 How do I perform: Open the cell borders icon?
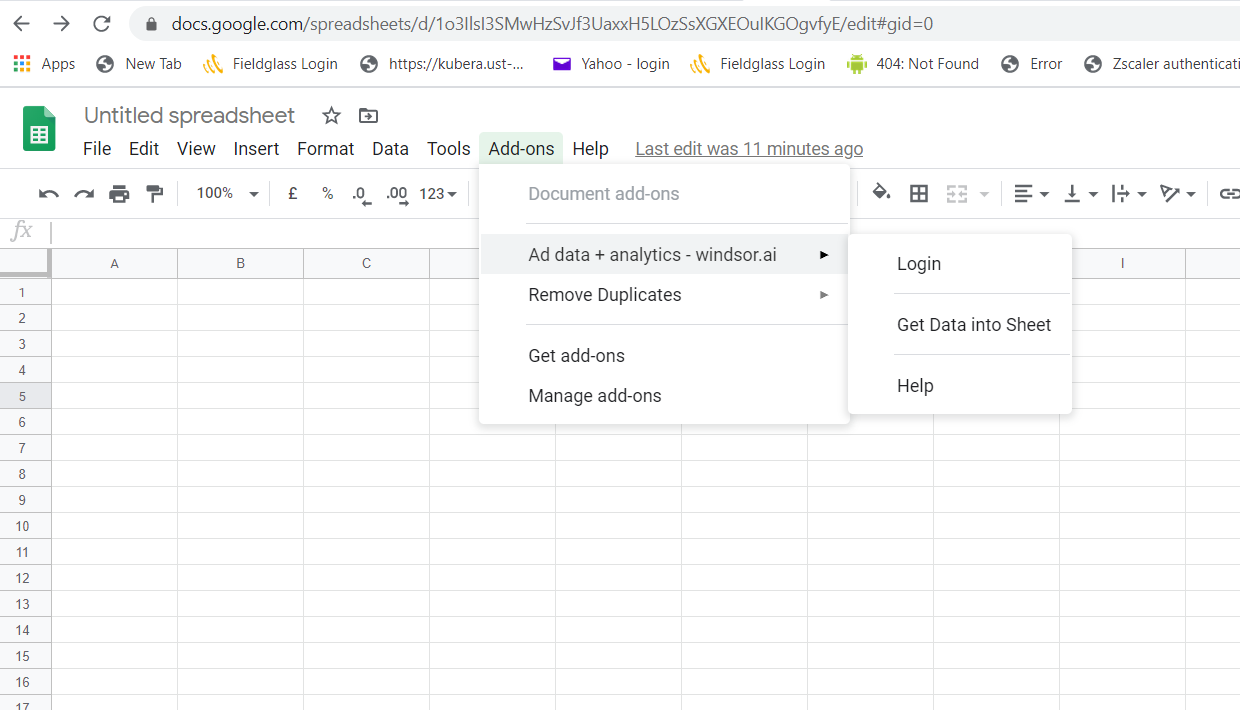(918, 194)
